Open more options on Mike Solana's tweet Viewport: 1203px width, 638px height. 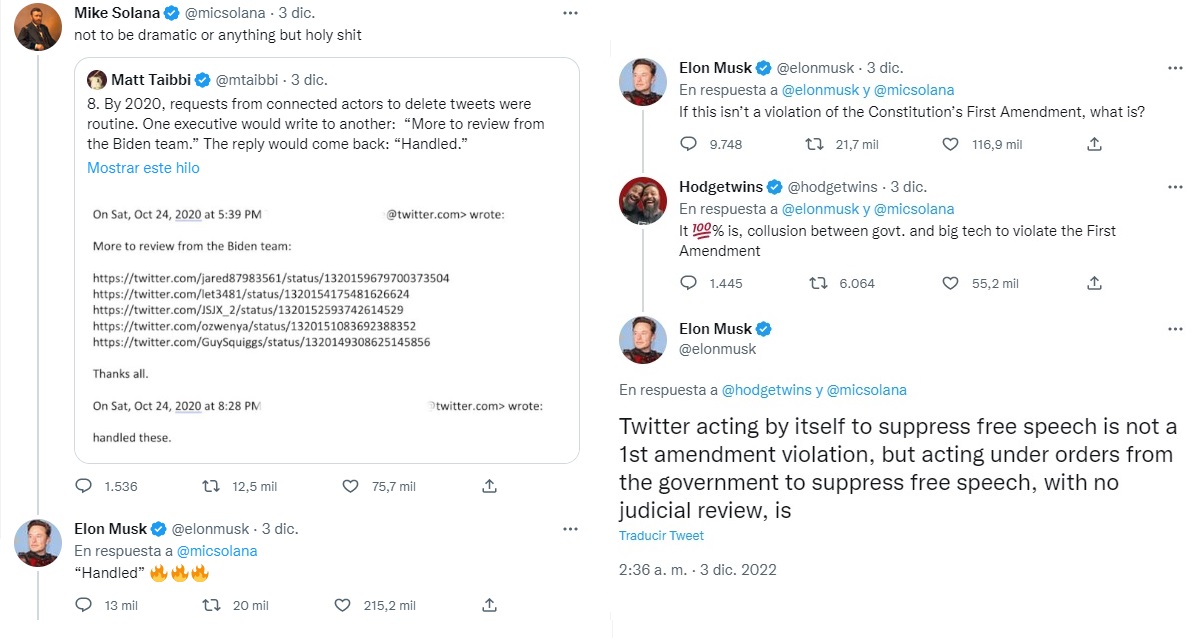(x=570, y=13)
